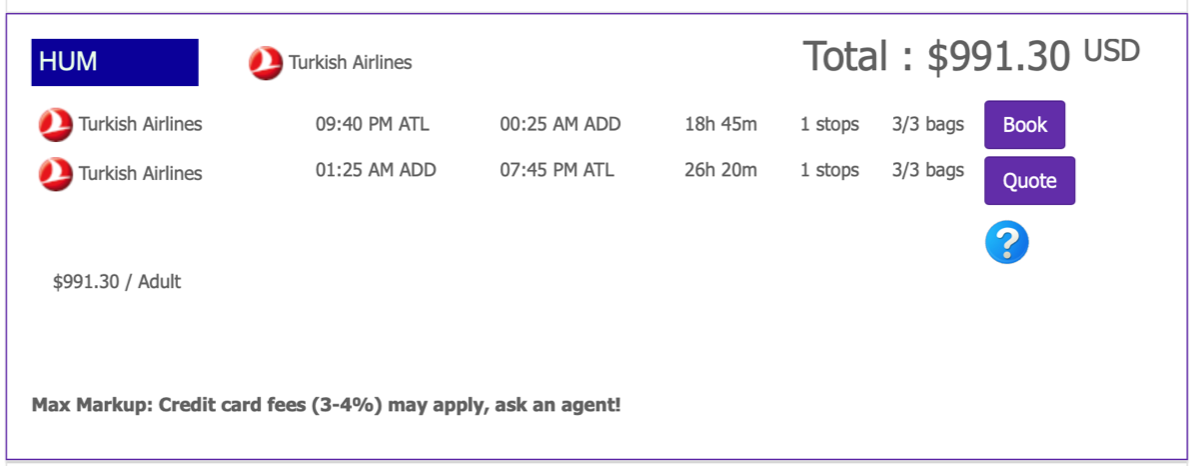The height and width of the screenshot is (466, 1198).
Task: Click the 18h 45m flight duration
Action: pyautogui.click(x=721, y=125)
